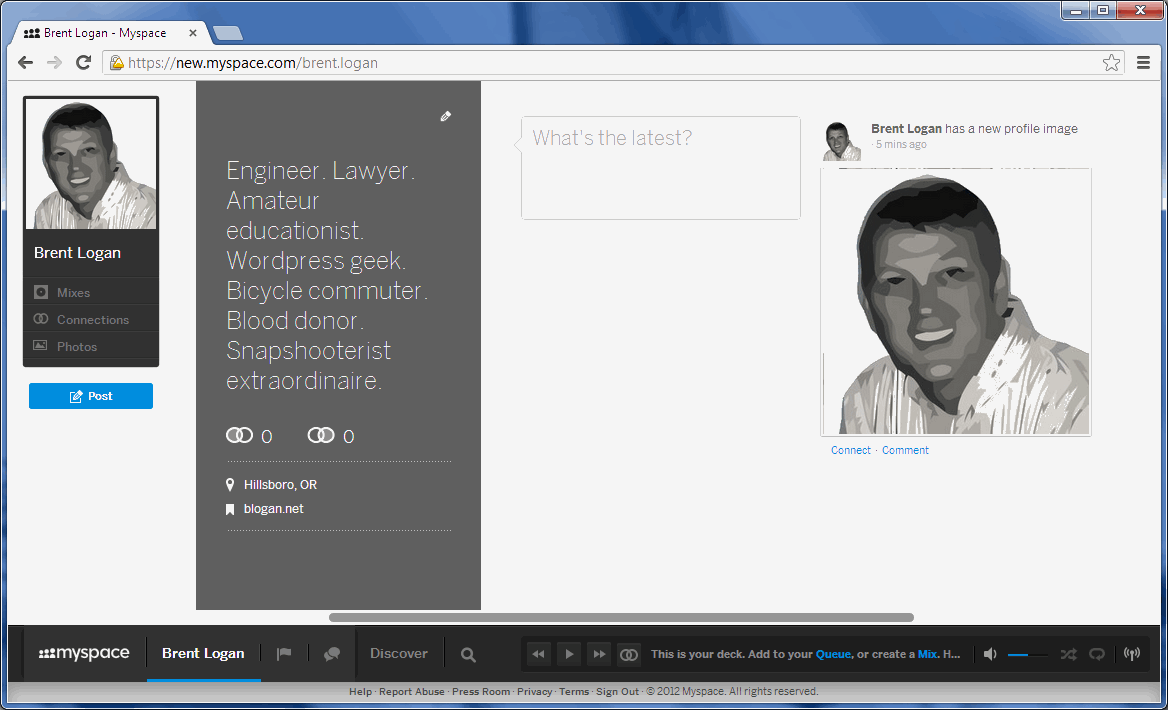Click the Mixes icon in sidebar
The image size is (1168, 710).
click(x=41, y=292)
